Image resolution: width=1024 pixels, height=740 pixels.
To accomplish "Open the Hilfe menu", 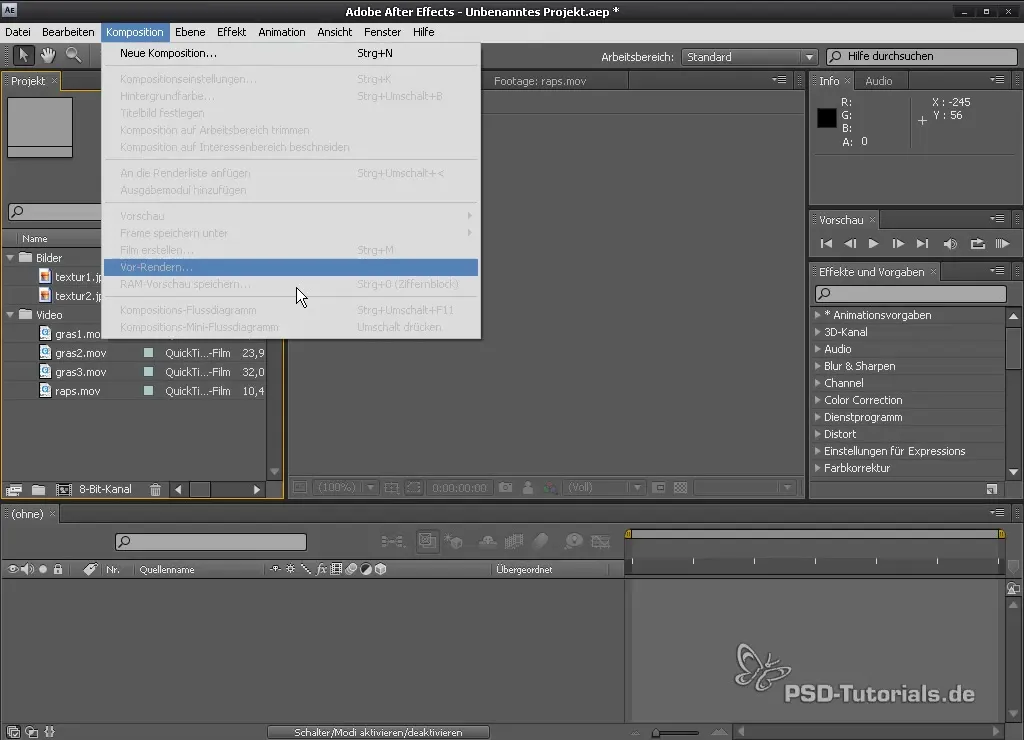I will (423, 32).
